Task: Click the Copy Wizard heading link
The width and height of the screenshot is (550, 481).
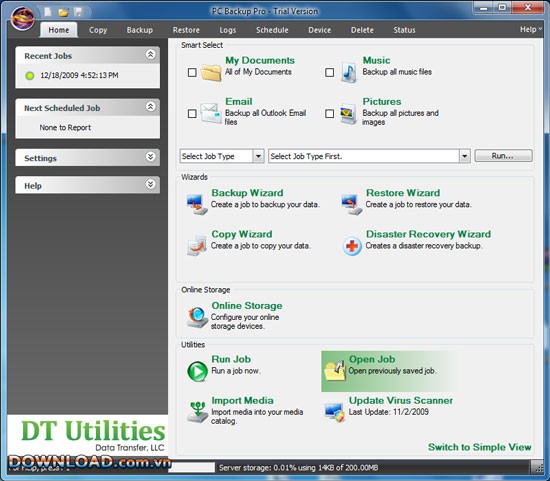Action: [242, 234]
